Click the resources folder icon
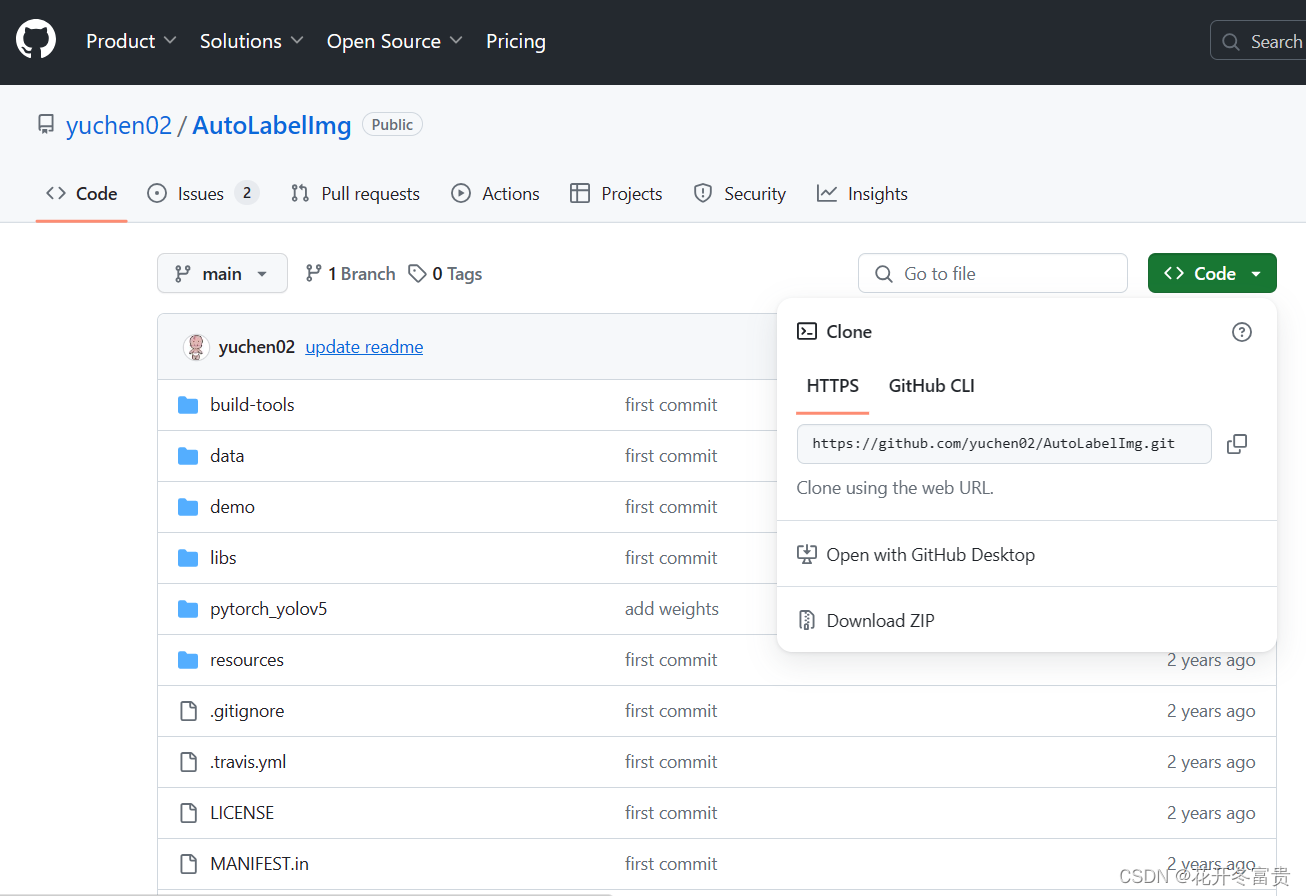The image size is (1306, 896). click(x=188, y=660)
